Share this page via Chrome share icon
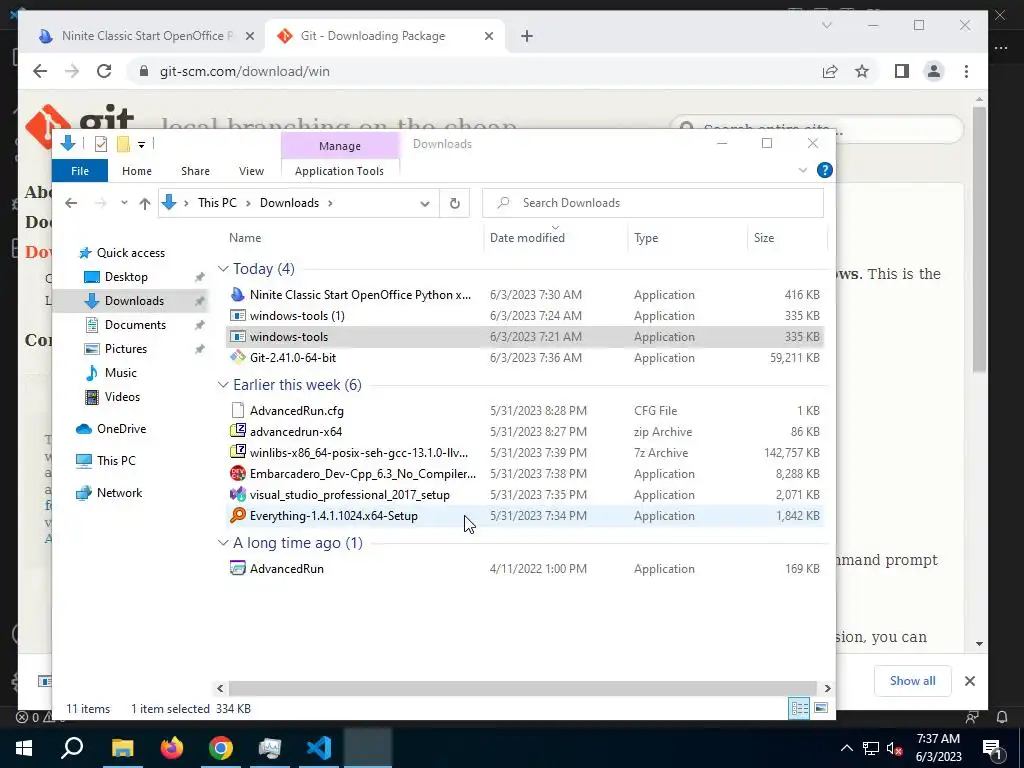The width and height of the screenshot is (1024, 768). 830,71
